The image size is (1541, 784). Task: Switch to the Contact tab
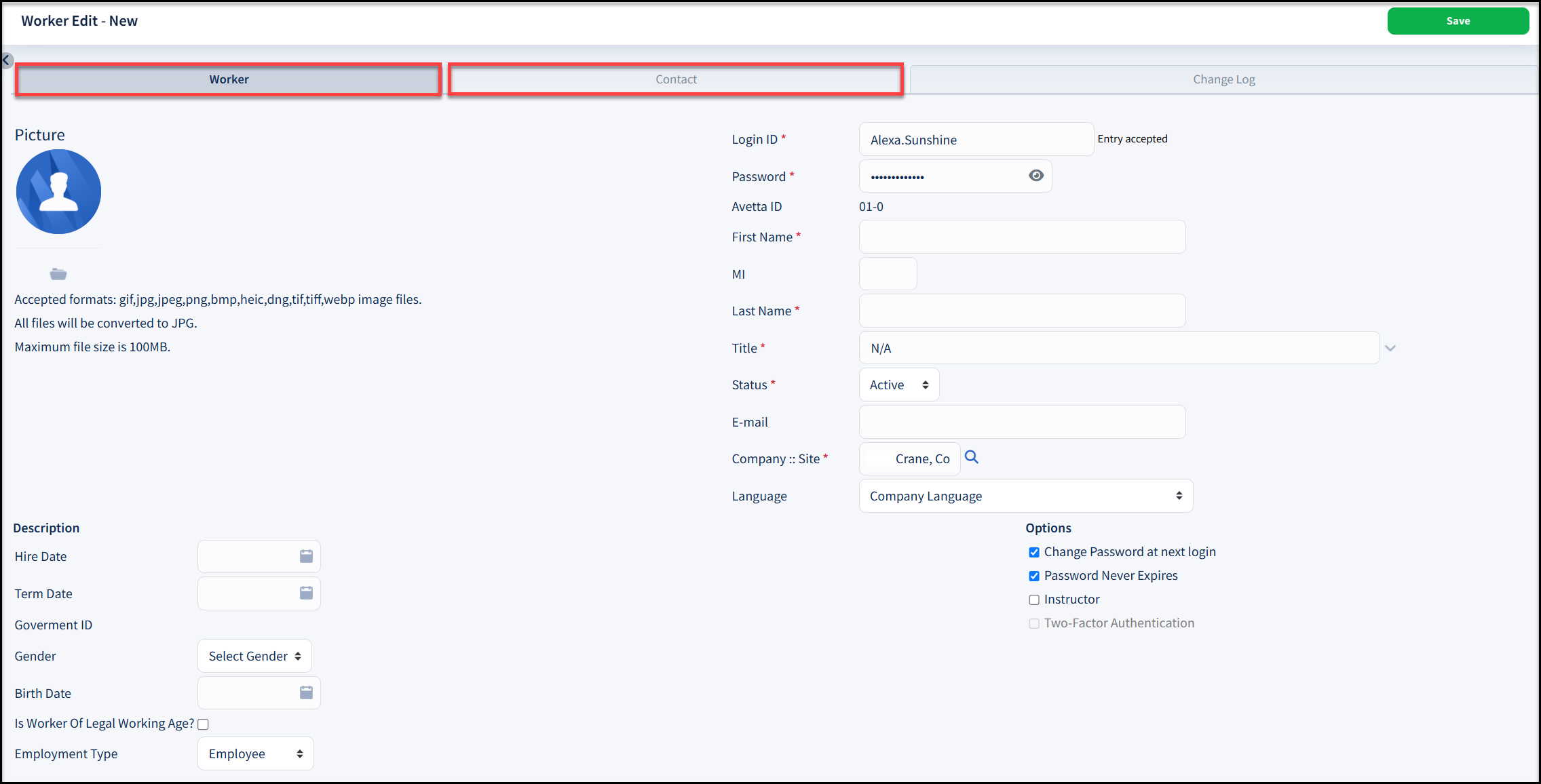[676, 79]
